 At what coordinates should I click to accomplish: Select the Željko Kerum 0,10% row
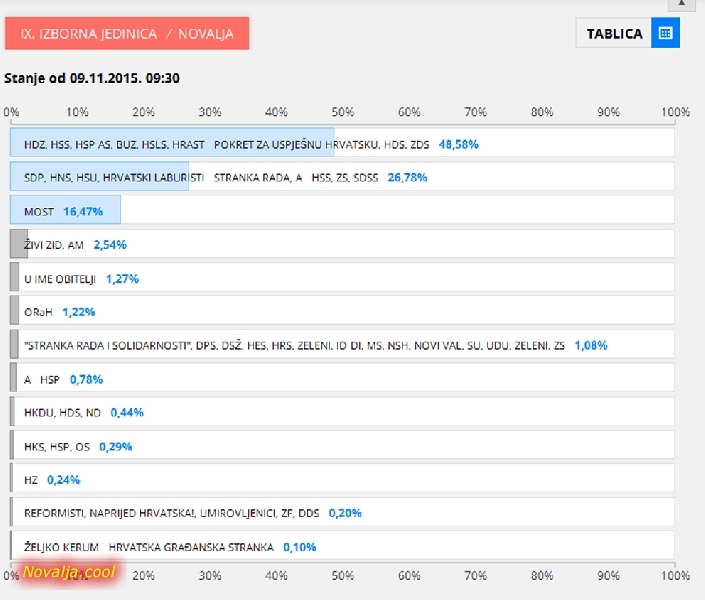[342, 546]
